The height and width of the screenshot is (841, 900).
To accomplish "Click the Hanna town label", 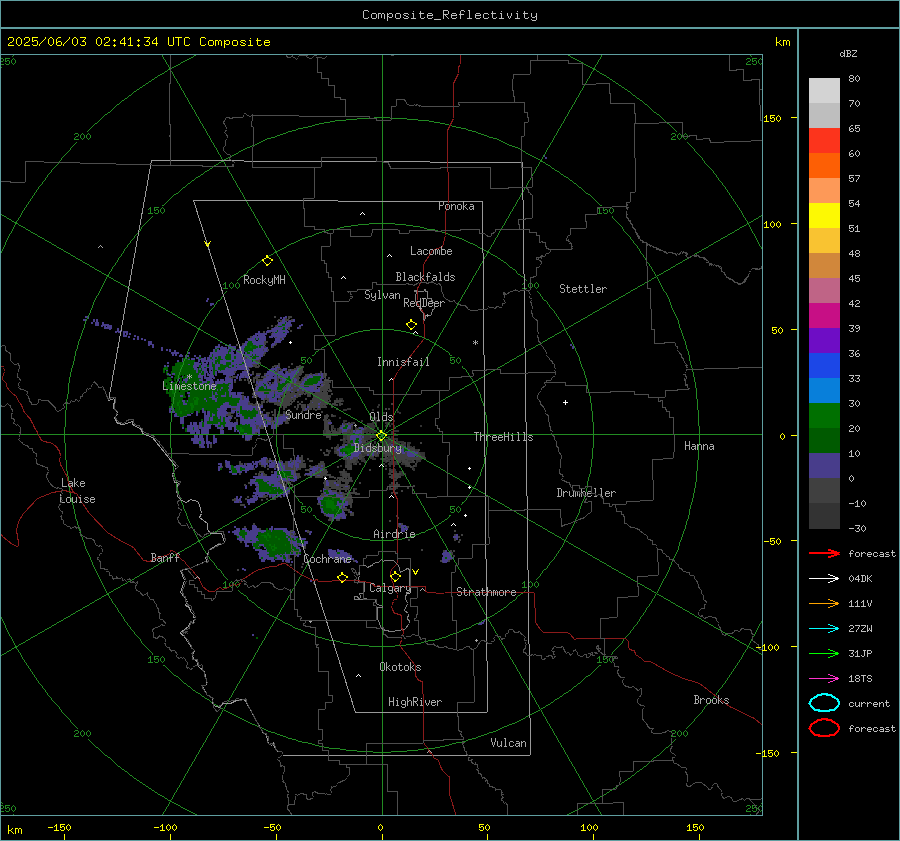I will pos(699,446).
